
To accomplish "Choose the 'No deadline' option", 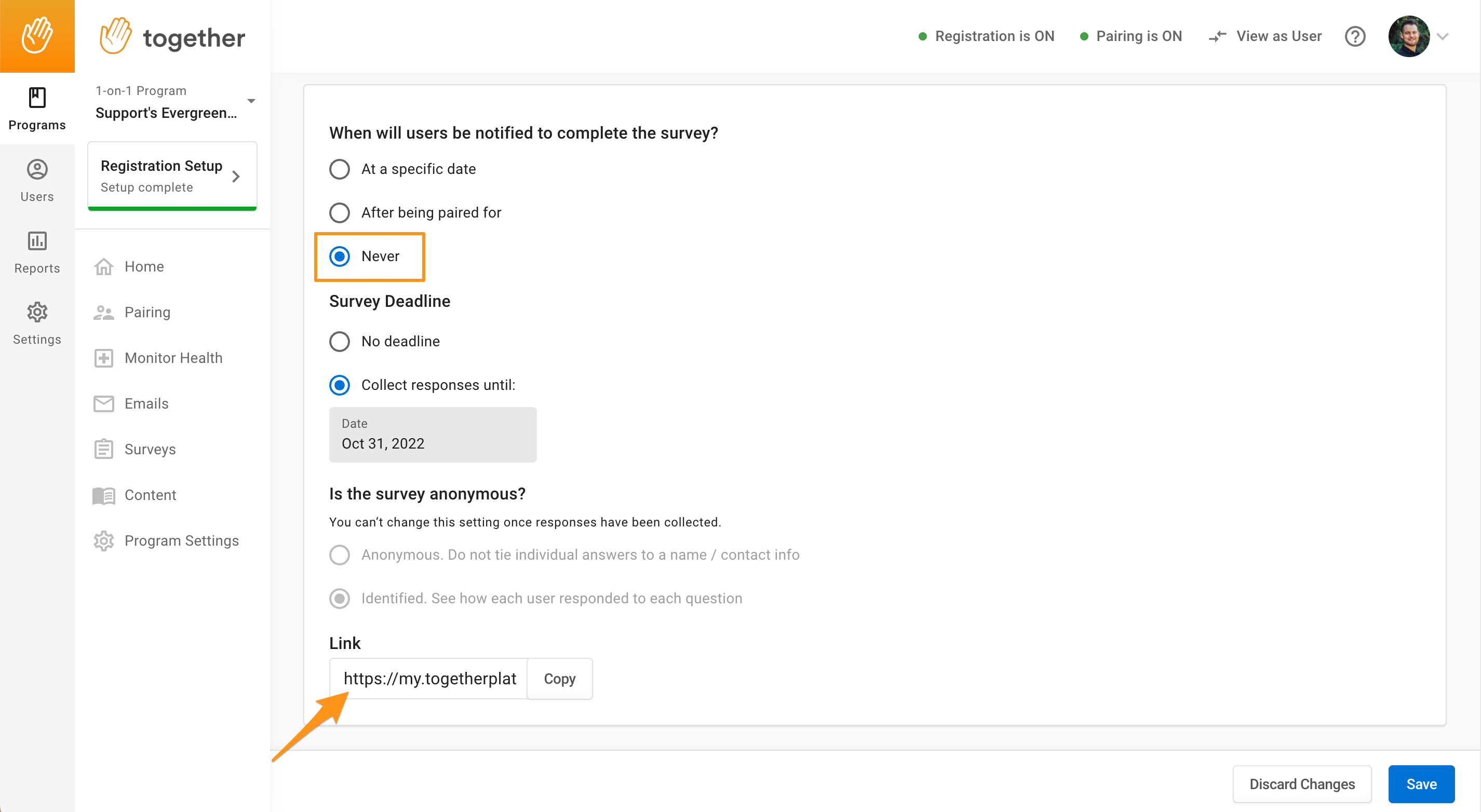I will [339, 341].
